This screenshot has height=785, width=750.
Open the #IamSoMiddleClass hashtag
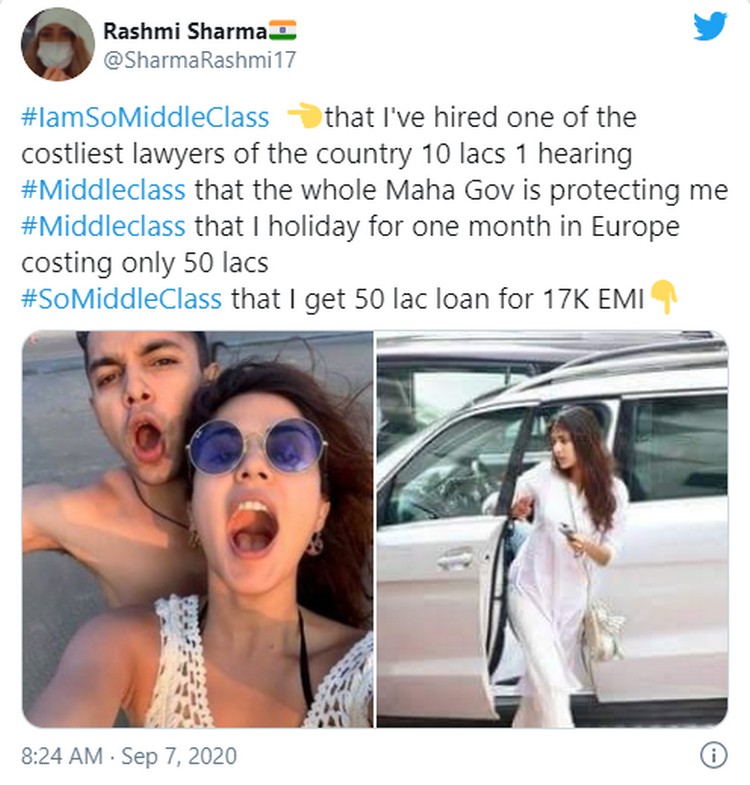[145, 118]
